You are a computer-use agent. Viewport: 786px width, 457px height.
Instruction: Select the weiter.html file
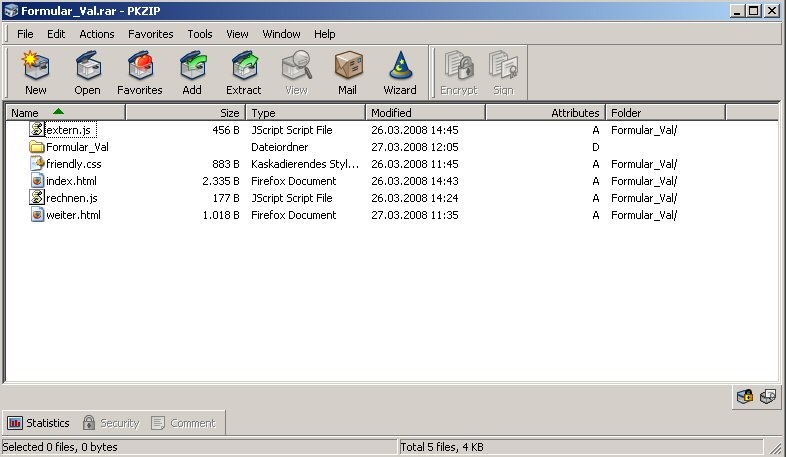click(72, 215)
